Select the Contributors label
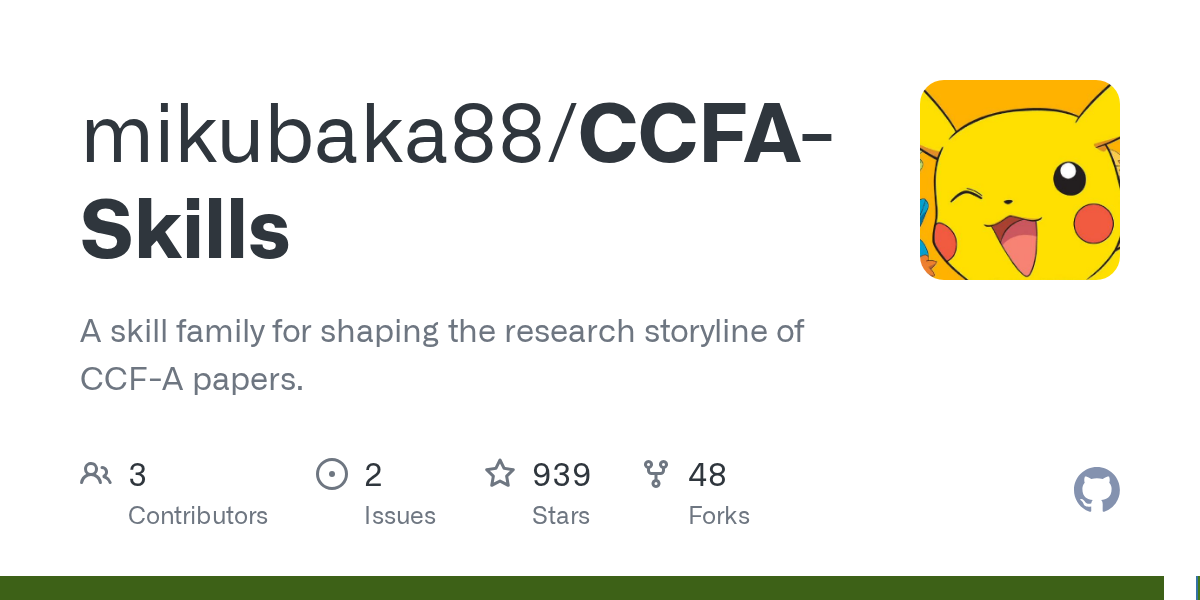This screenshot has height=600, width=1200. pos(198,516)
